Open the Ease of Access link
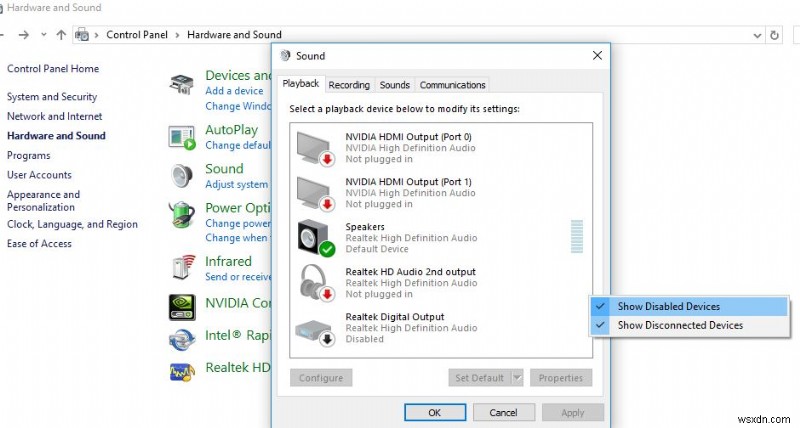This screenshot has width=800, height=428. click(39, 244)
